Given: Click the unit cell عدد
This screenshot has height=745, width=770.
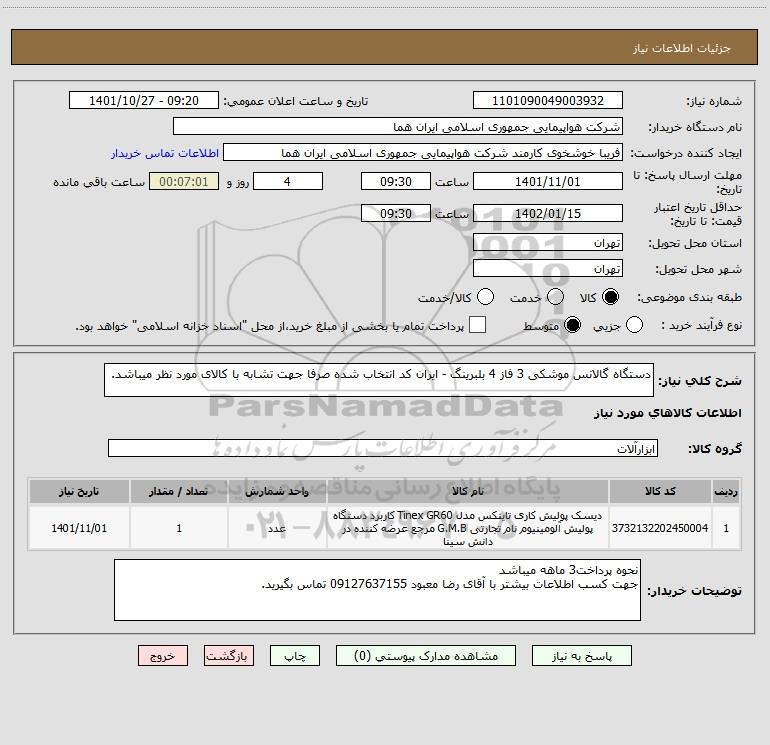Looking at the screenshot, I should (277, 528).
